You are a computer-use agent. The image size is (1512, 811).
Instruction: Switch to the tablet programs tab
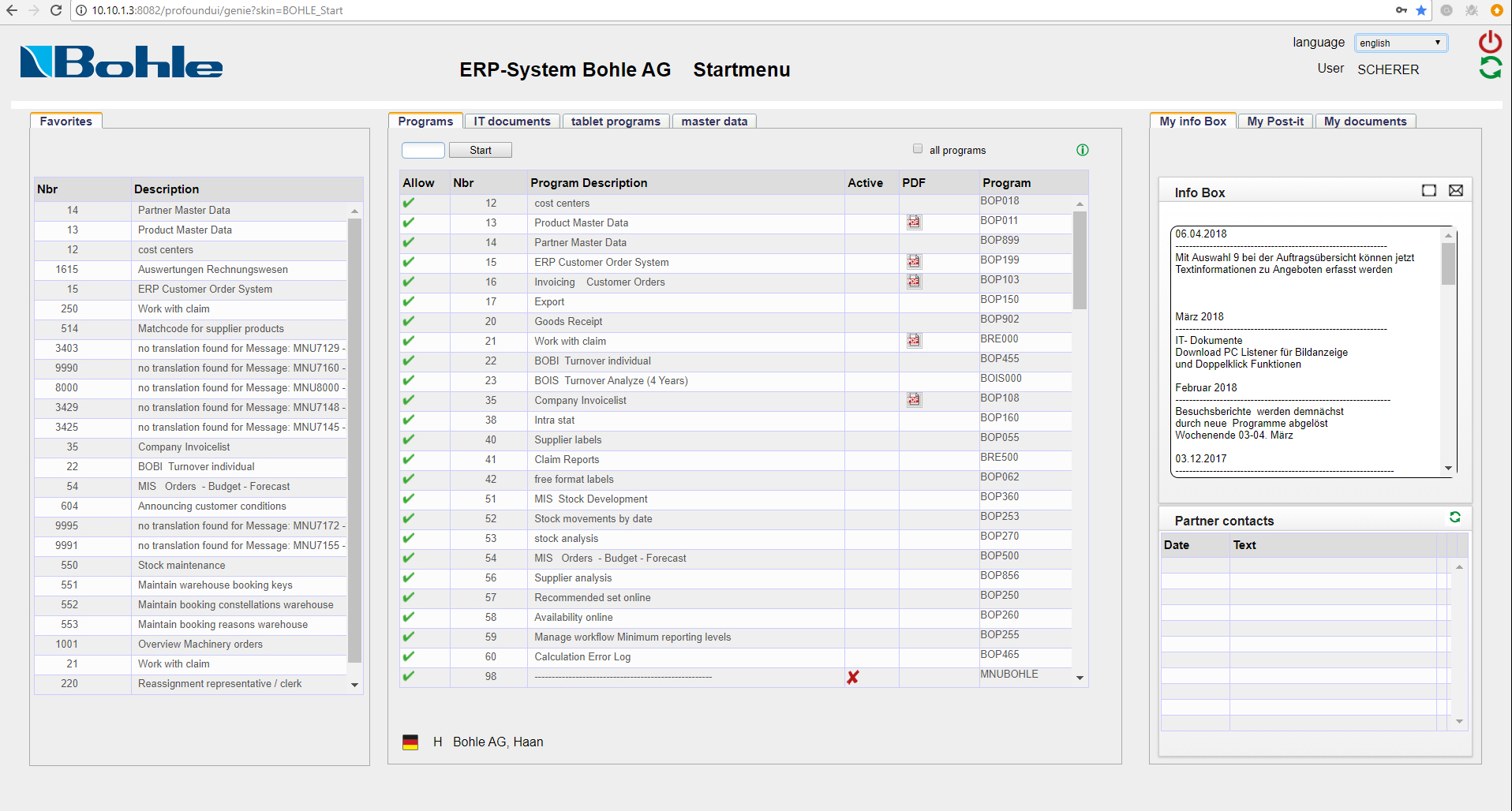coord(616,121)
